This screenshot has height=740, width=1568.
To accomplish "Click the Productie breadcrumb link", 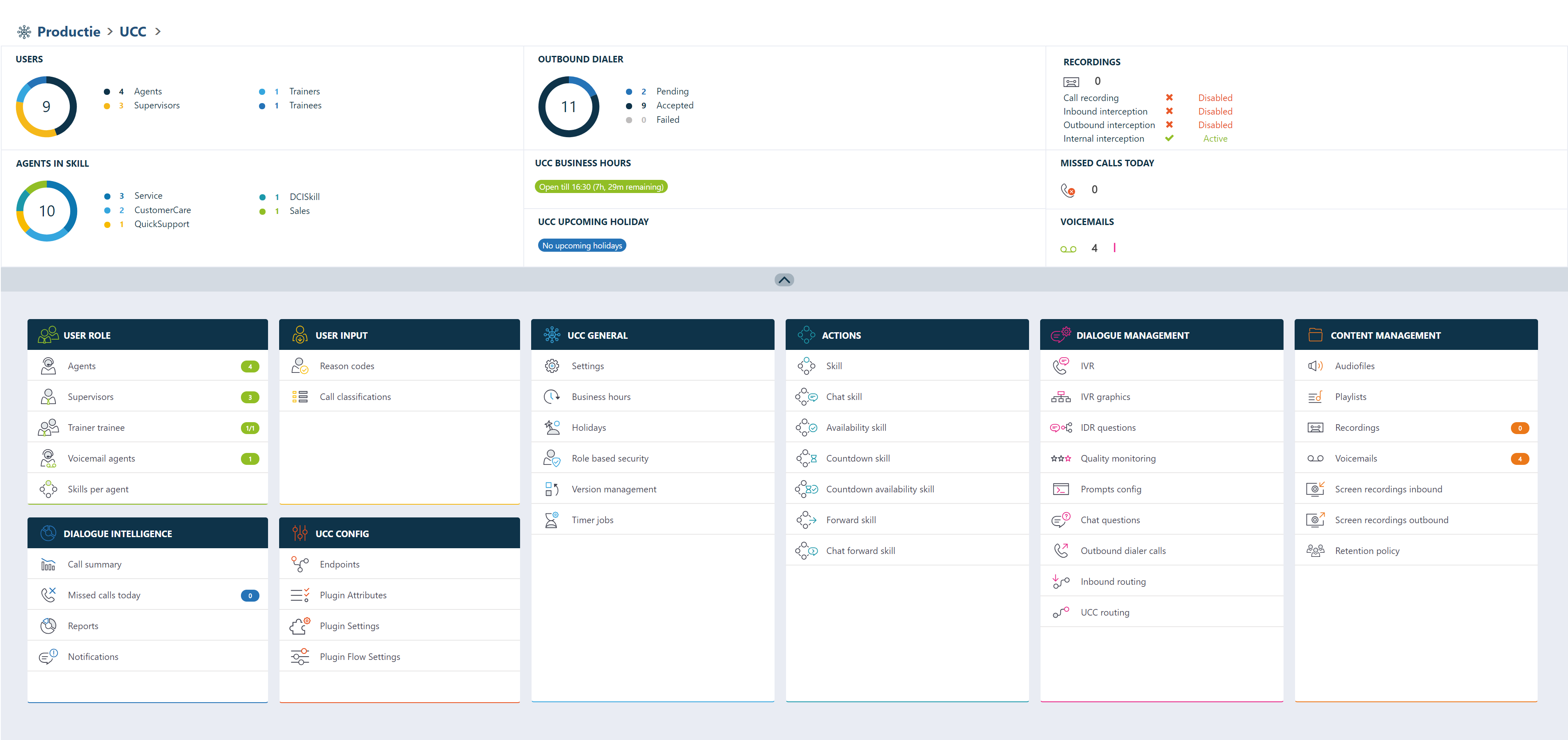I will click(69, 32).
